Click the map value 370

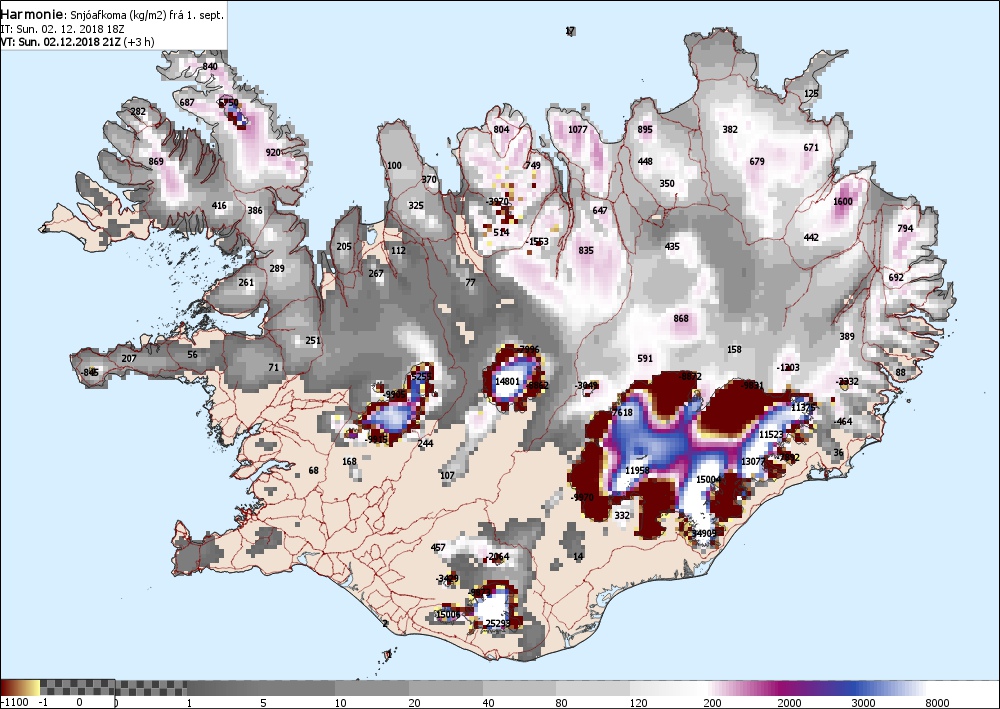[x=429, y=179]
